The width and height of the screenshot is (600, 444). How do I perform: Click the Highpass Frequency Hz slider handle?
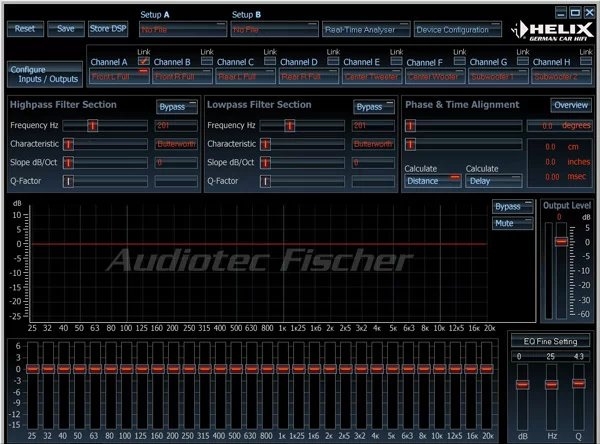(x=93, y=125)
